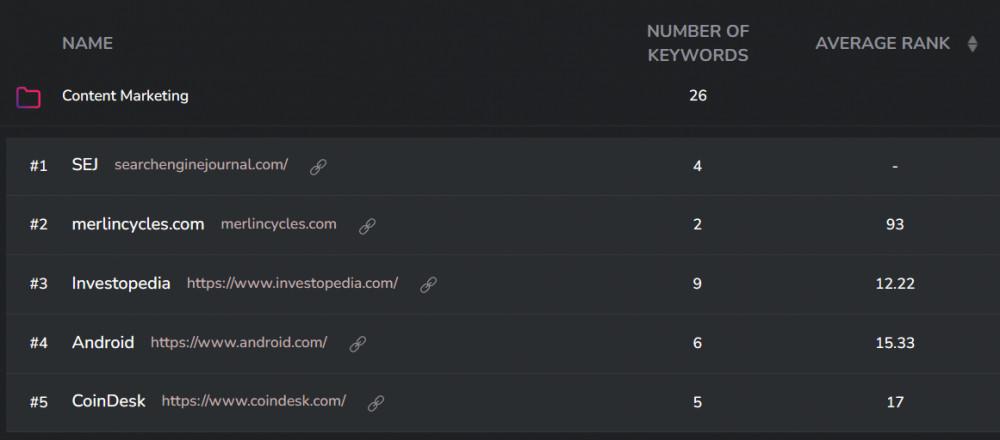Image resolution: width=1000 pixels, height=440 pixels.
Task: Open the CoinDesk name
Action: click(108, 402)
